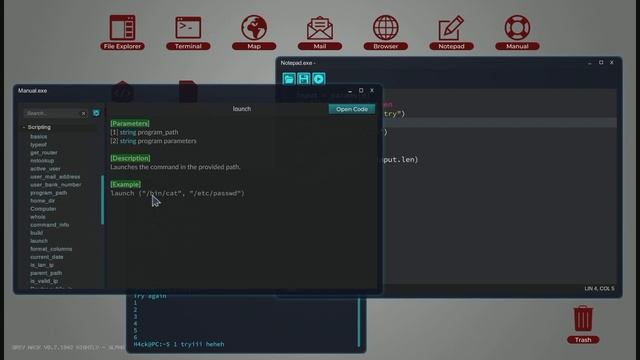640x360 pixels.
Task: Click the Open Code button
Action: 352,109
